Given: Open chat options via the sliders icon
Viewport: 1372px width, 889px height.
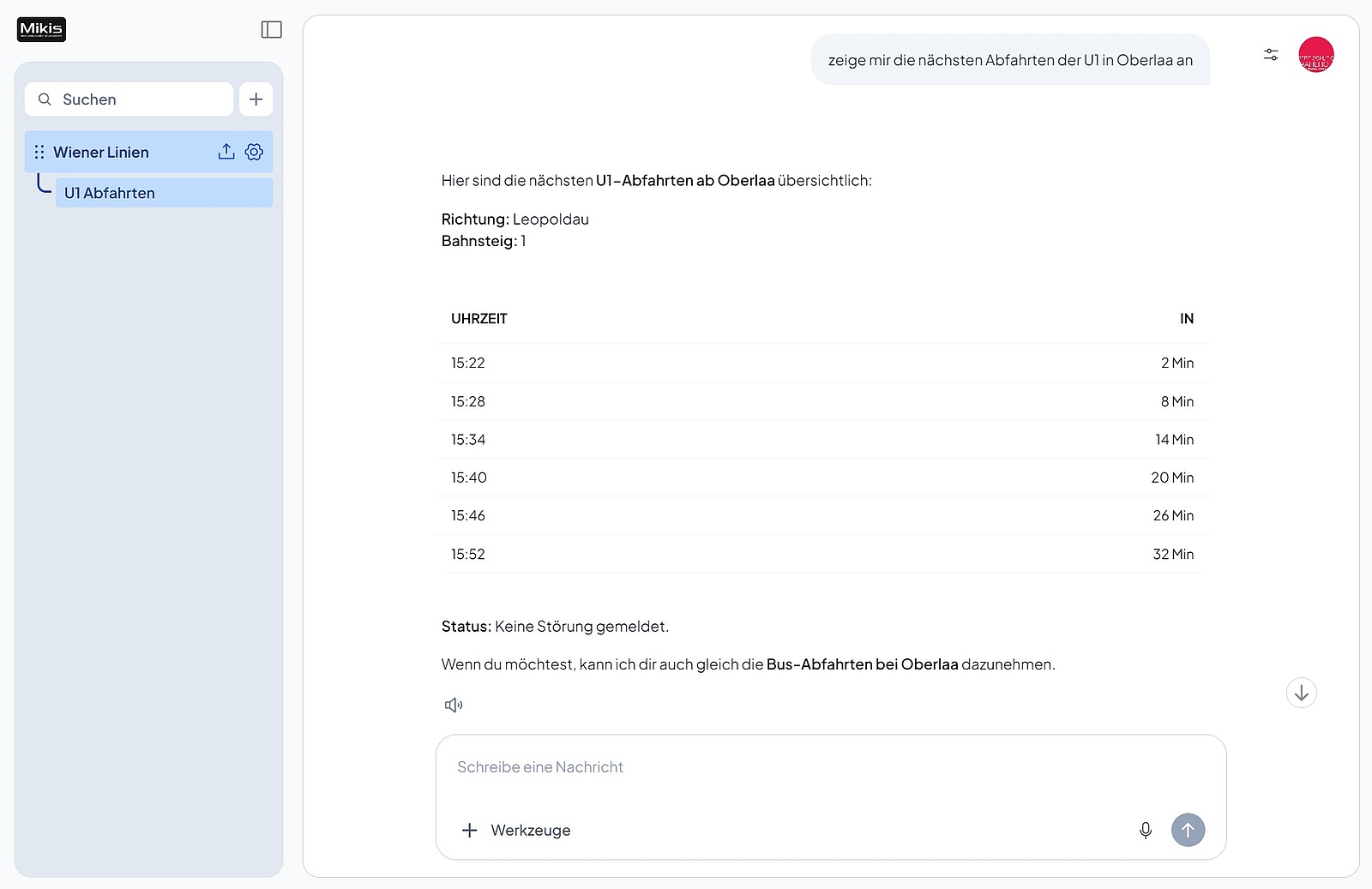Looking at the screenshot, I should click(1271, 55).
